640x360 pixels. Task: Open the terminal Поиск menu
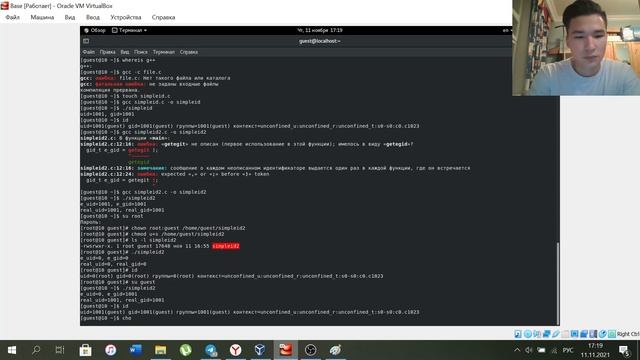[x=140, y=52]
